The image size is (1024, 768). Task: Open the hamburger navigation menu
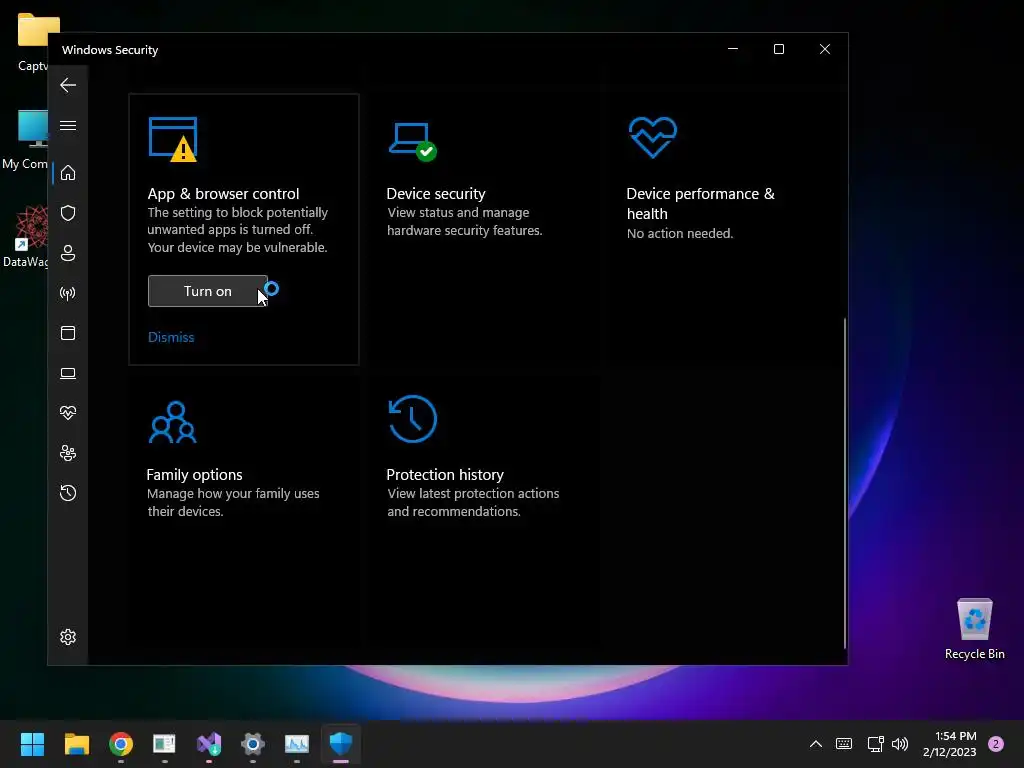[68, 125]
